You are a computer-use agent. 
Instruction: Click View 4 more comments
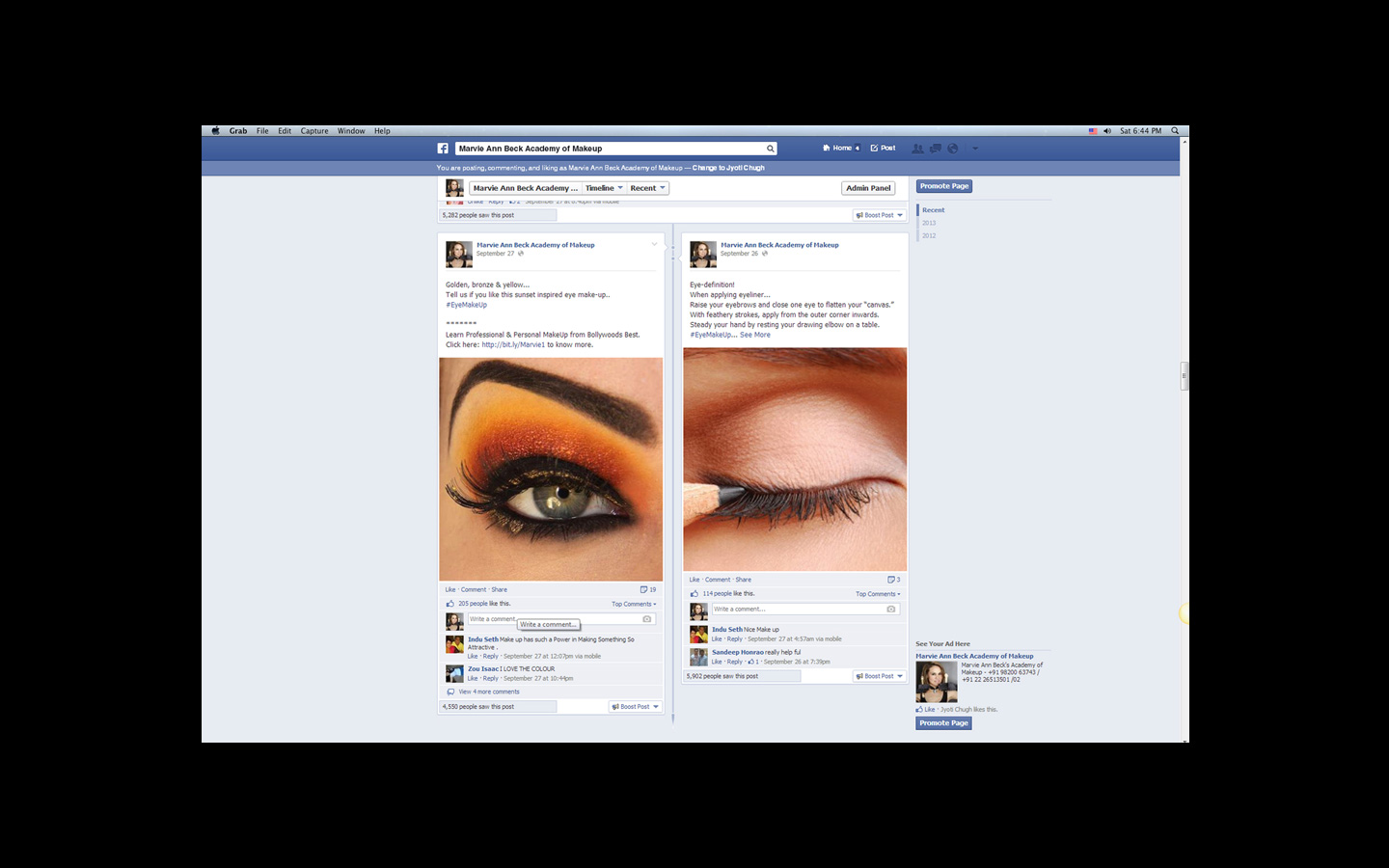point(489,692)
